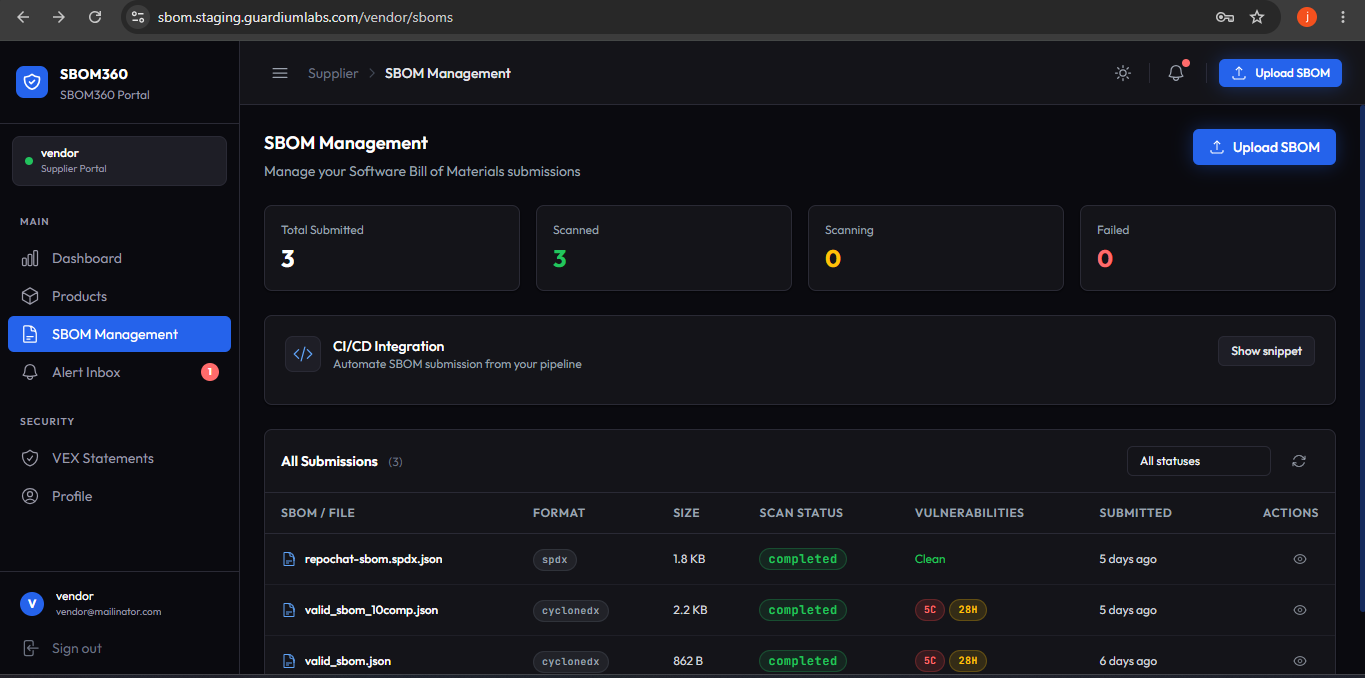Viewport: 1365px width, 678px height.
Task: Select SBOM Management in the sidebar
Action: tap(119, 334)
